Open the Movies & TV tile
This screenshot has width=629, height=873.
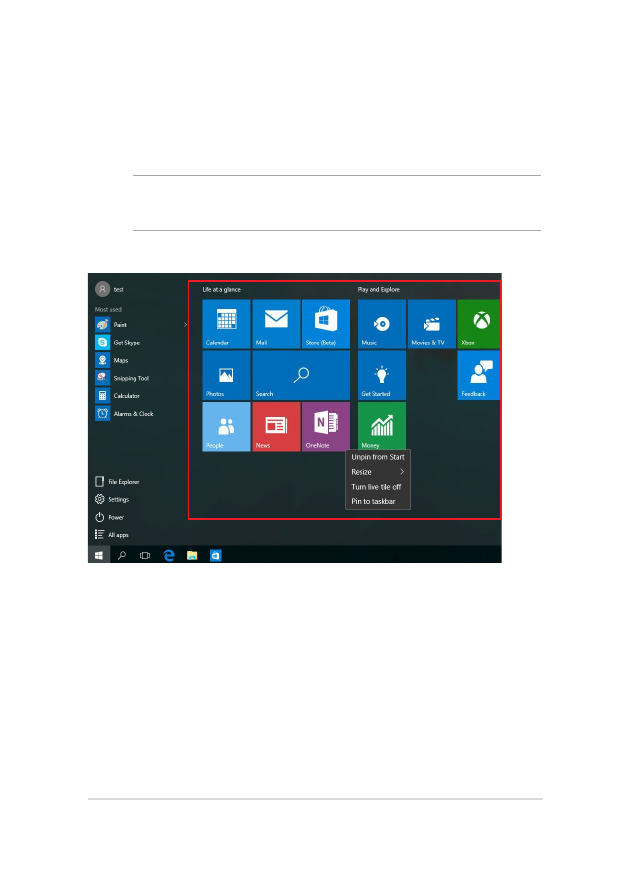pos(432,324)
